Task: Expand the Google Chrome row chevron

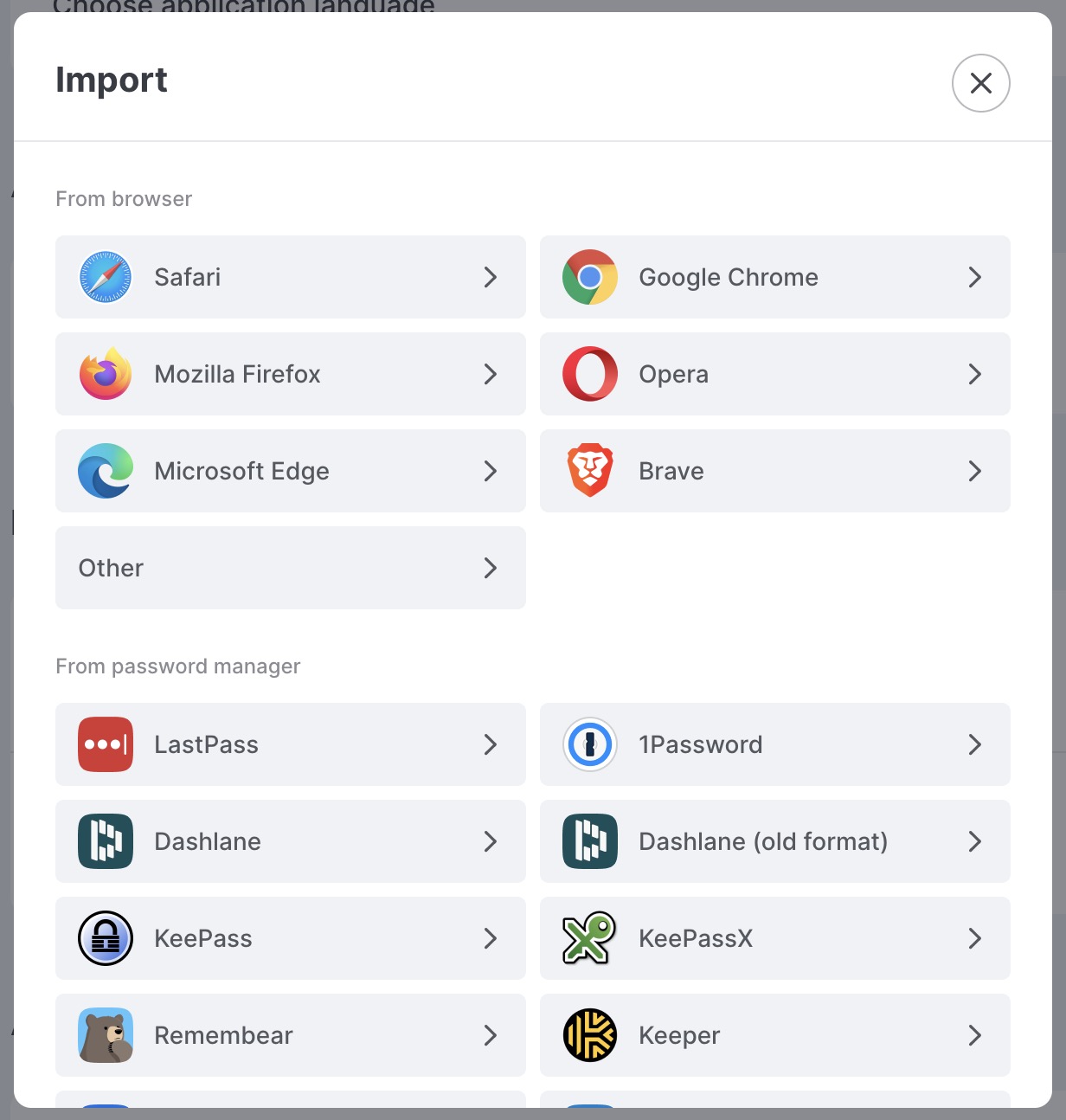Action: (x=975, y=277)
